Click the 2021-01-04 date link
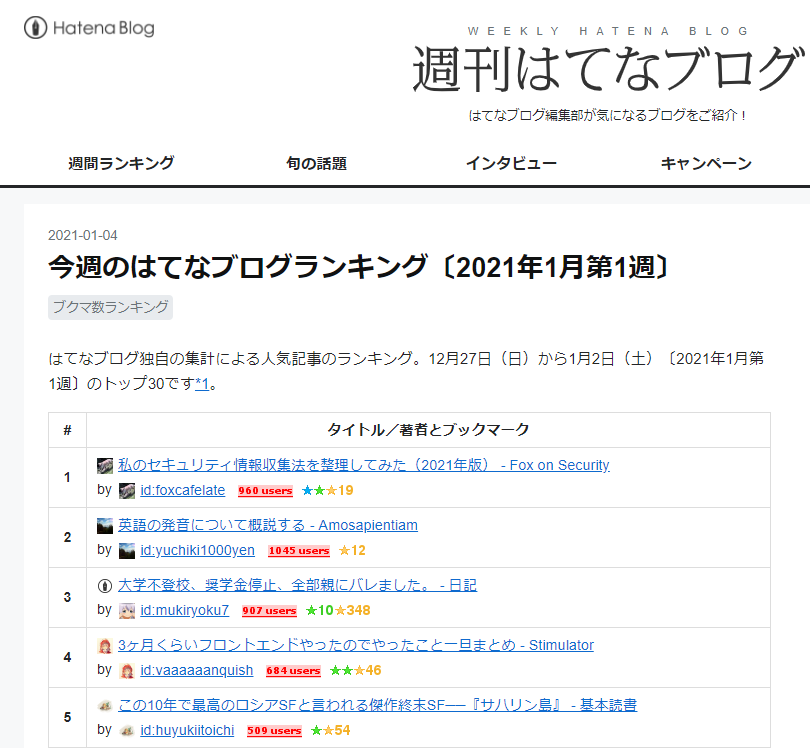The height and width of the screenshot is (748, 810). coord(83,236)
